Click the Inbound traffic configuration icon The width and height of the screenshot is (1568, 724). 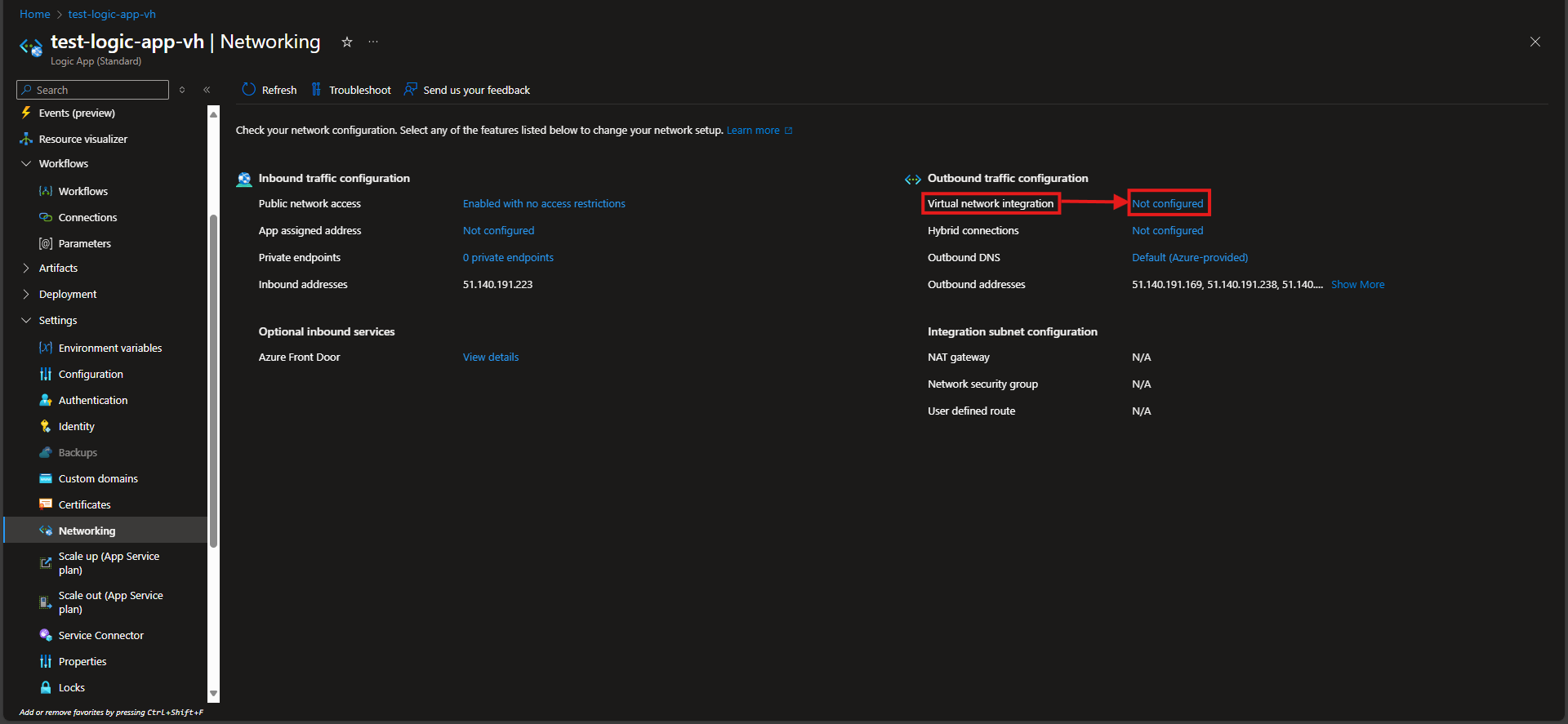click(244, 179)
